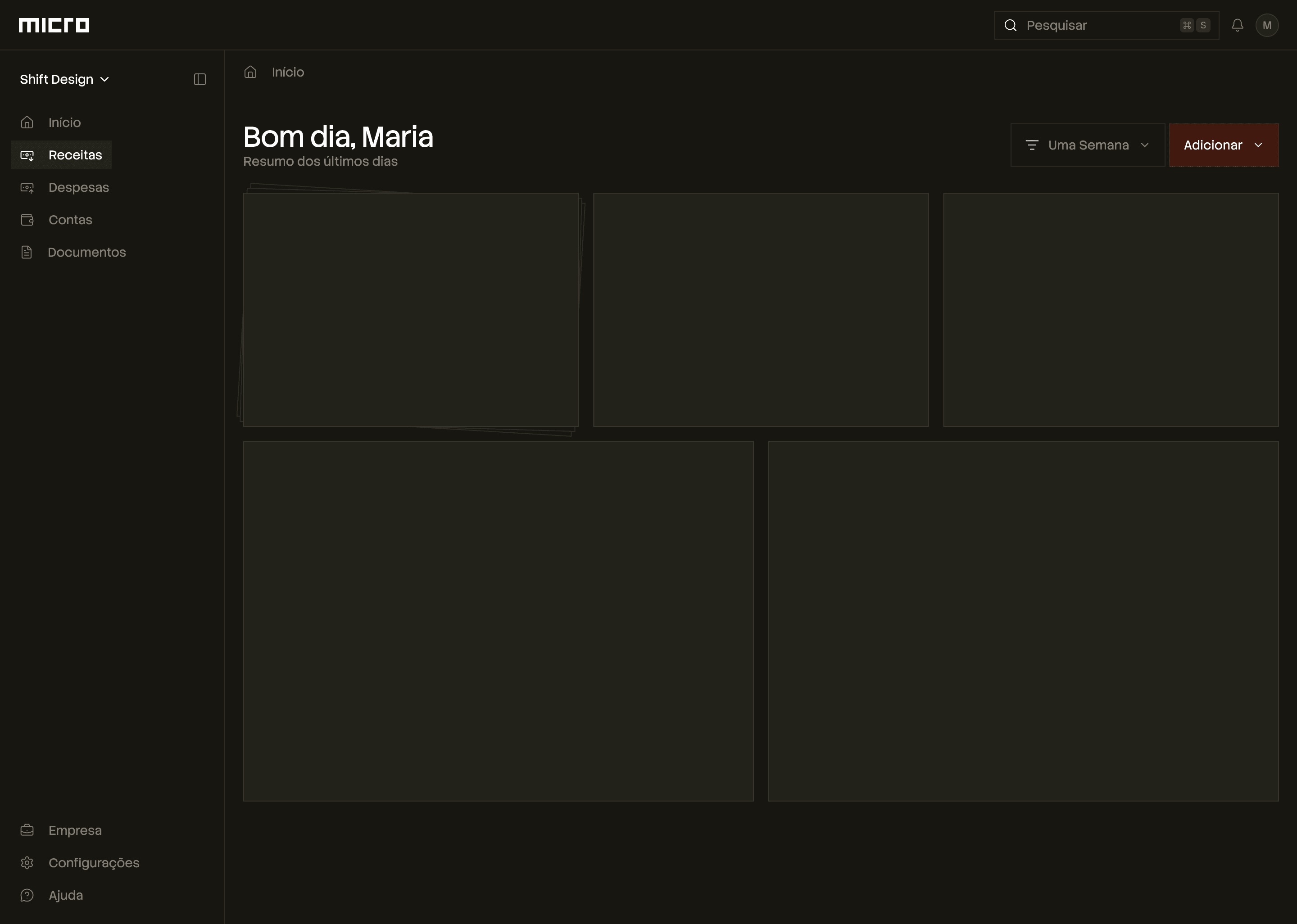Click the stacked first summary card
1297x924 pixels.
[x=411, y=309]
